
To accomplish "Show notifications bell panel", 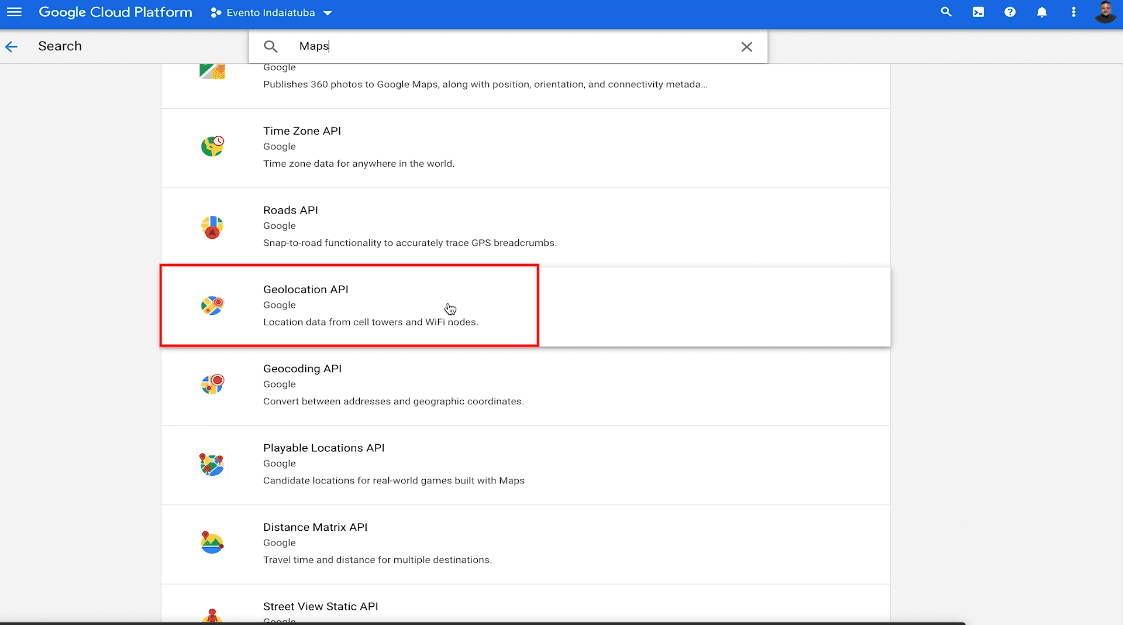I will pyautogui.click(x=1042, y=12).
